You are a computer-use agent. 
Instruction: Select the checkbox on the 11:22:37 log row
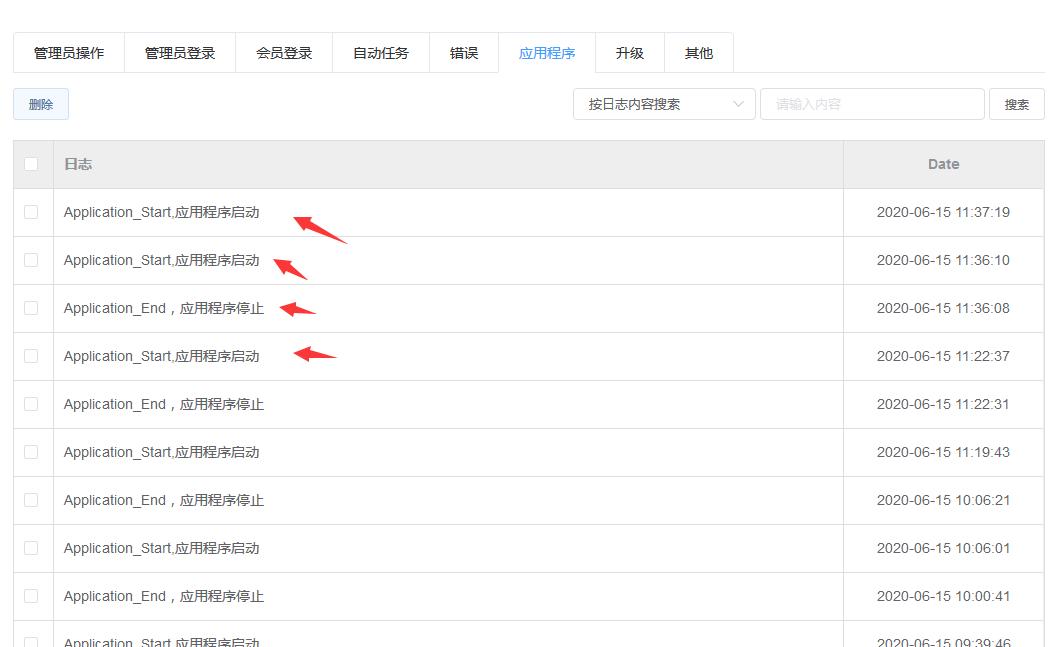[31, 356]
